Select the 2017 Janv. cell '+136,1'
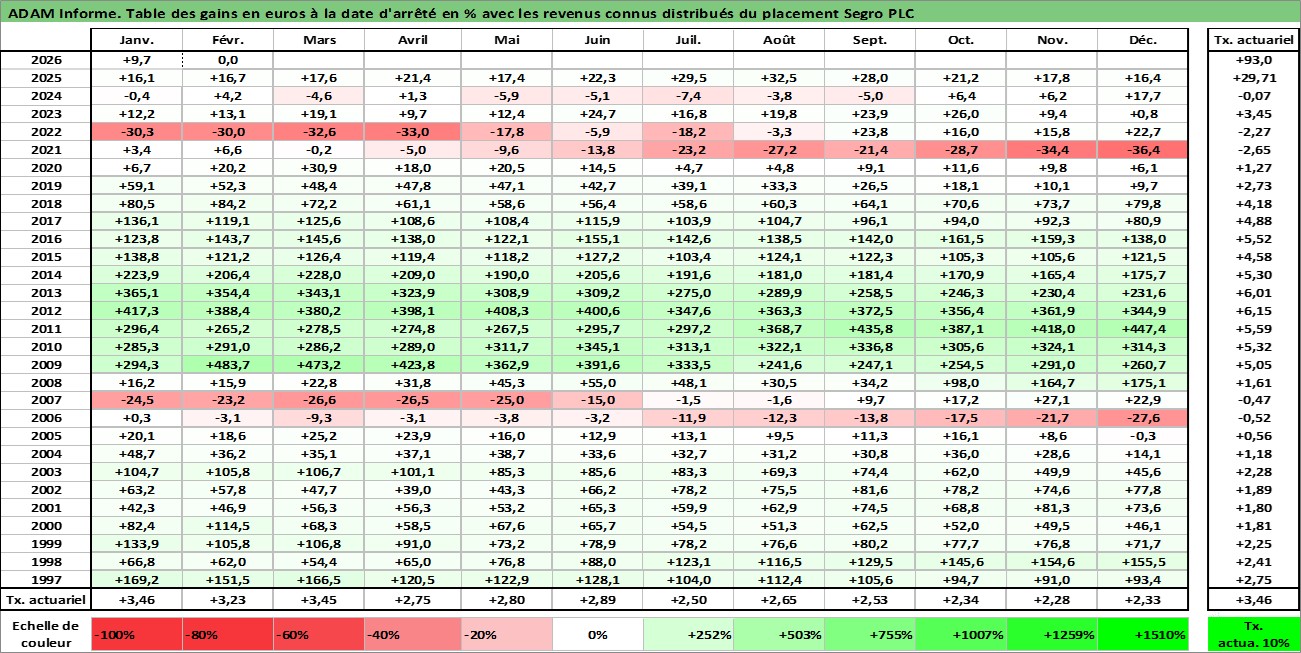This screenshot has height=653, width=1301. point(136,221)
